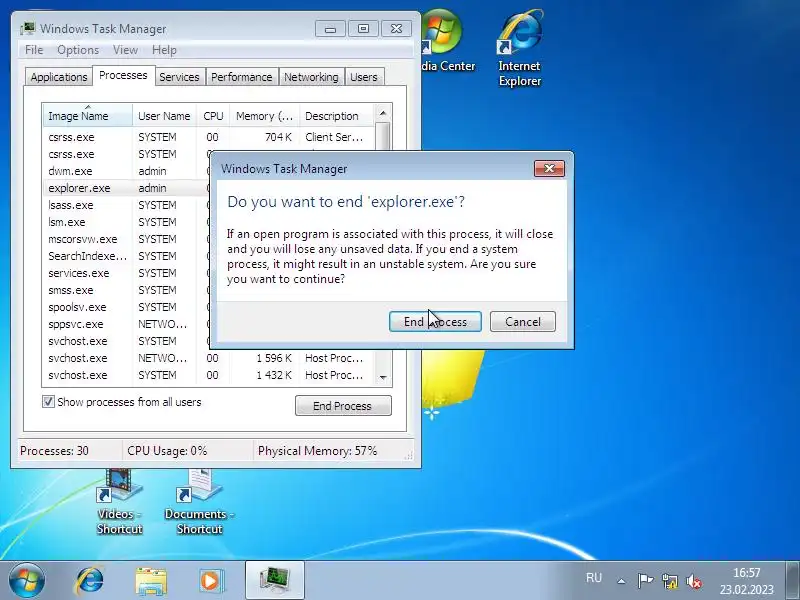Viewport: 800px width, 600px height.
Task: Go to the Users tab
Action: [364, 77]
